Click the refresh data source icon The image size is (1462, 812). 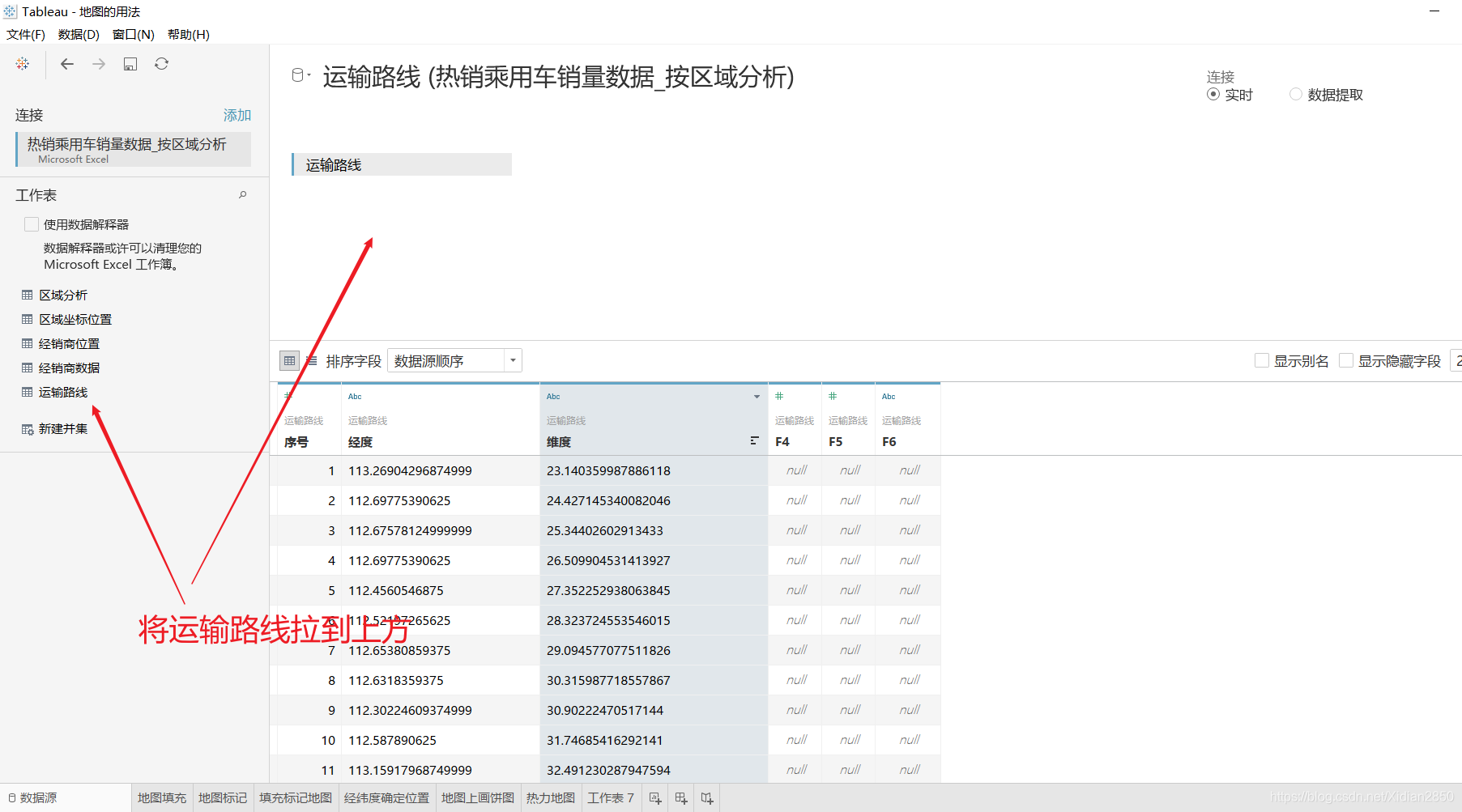click(x=162, y=64)
